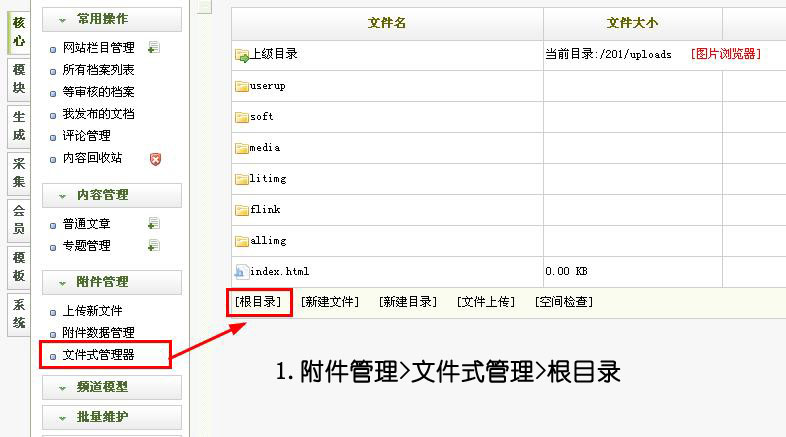This screenshot has height=437, width=786.
Task: Select 文件式管理器 in the sidebar
Action: pyautogui.click(x=98, y=354)
